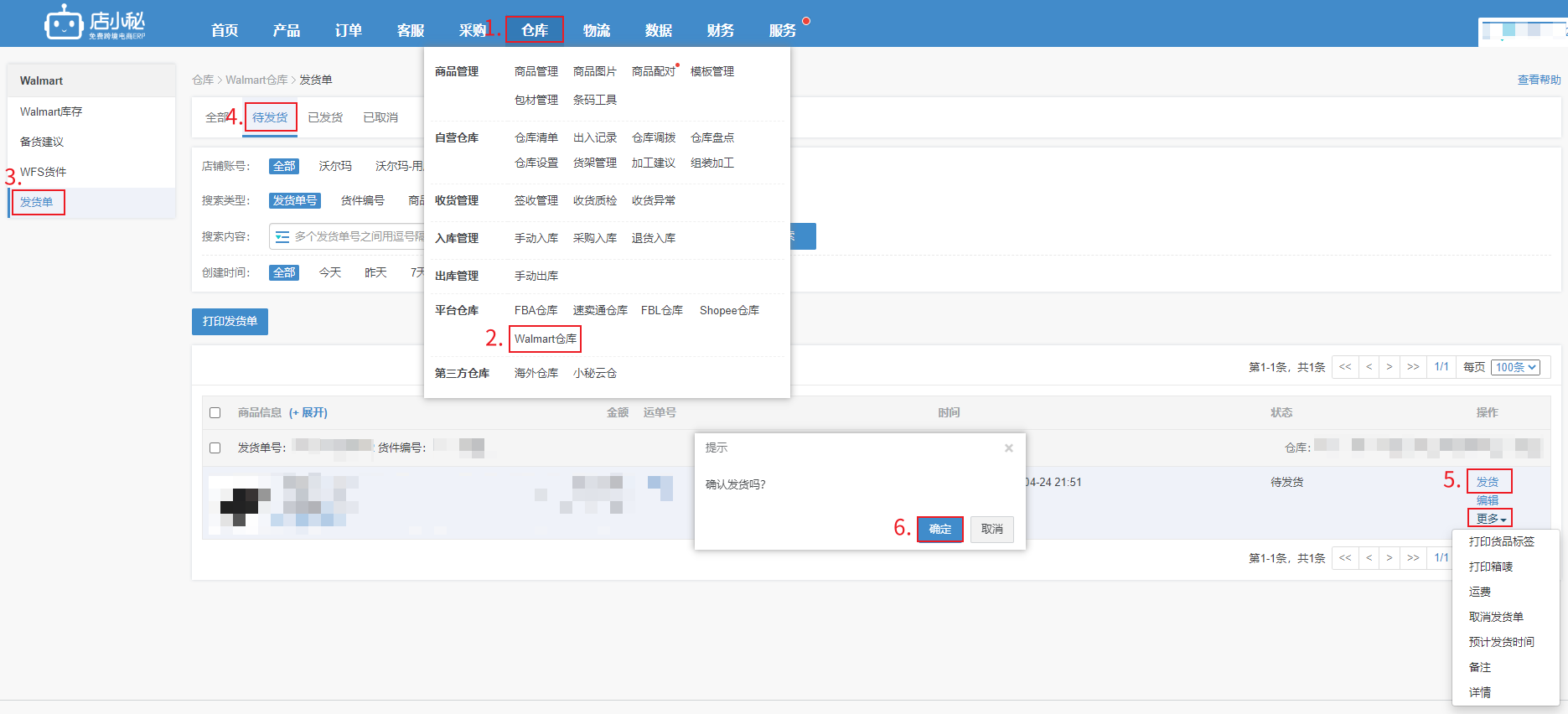This screenshot has width=1568, height=714.
Task: Check the 发货单号 row checkbox
Action: 215,448
